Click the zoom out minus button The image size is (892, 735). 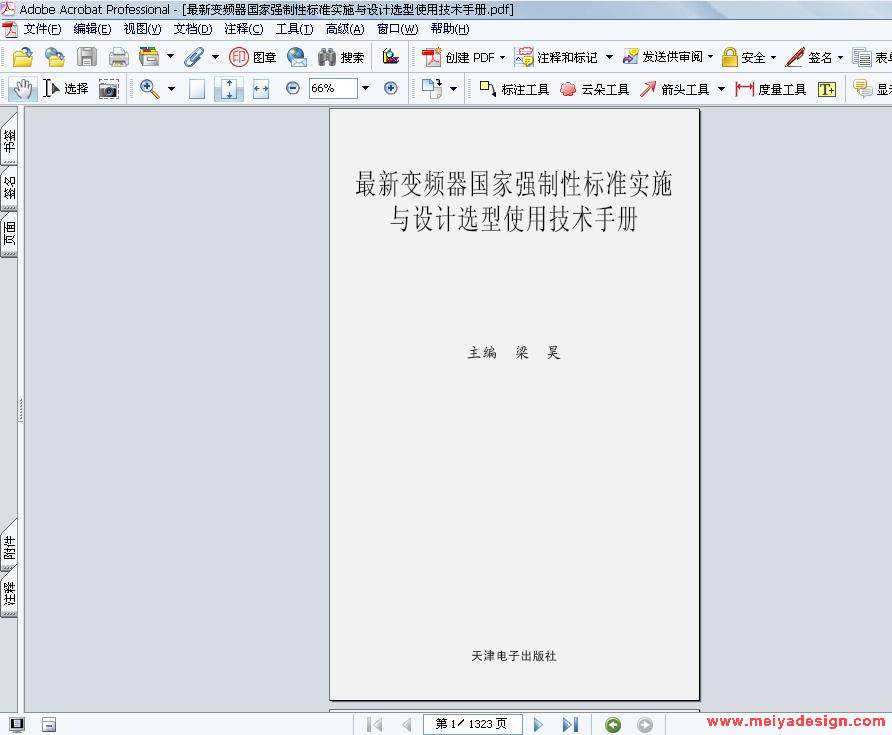click(x=293, y=89)
